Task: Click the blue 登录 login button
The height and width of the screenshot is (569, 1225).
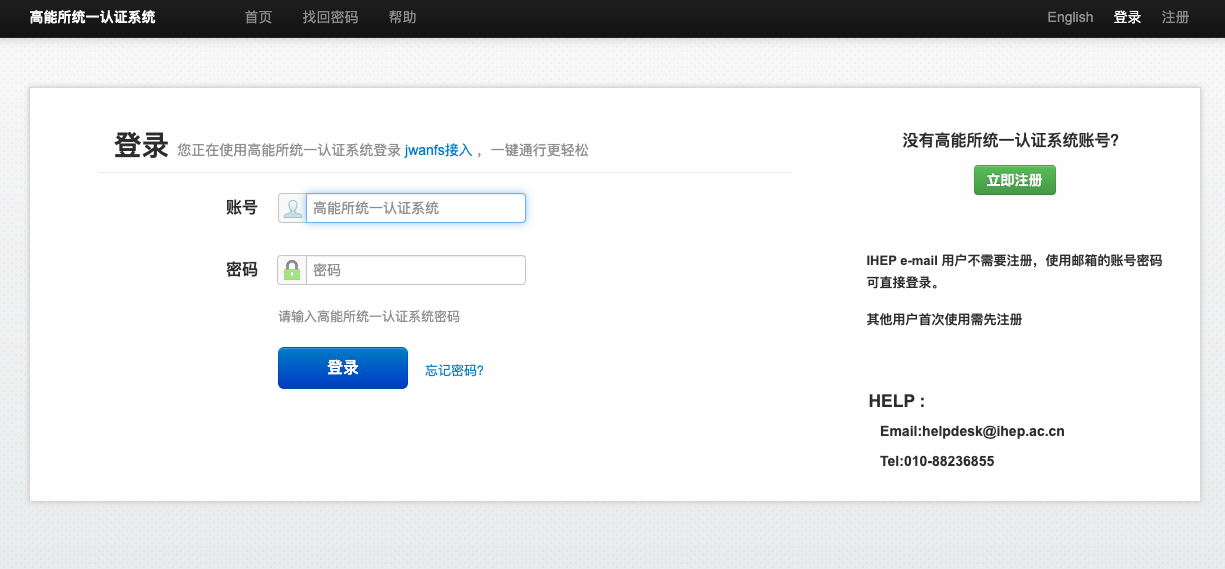Action: coord(343,368)
